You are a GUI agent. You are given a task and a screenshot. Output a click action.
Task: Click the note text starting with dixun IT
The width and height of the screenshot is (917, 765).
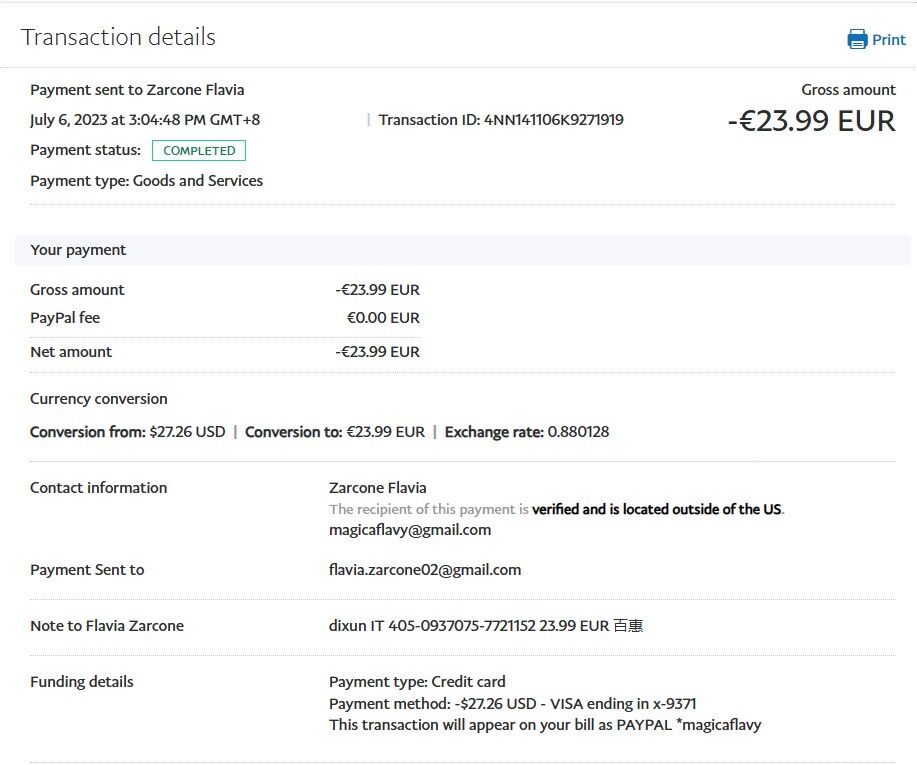(x=485, y=626)
